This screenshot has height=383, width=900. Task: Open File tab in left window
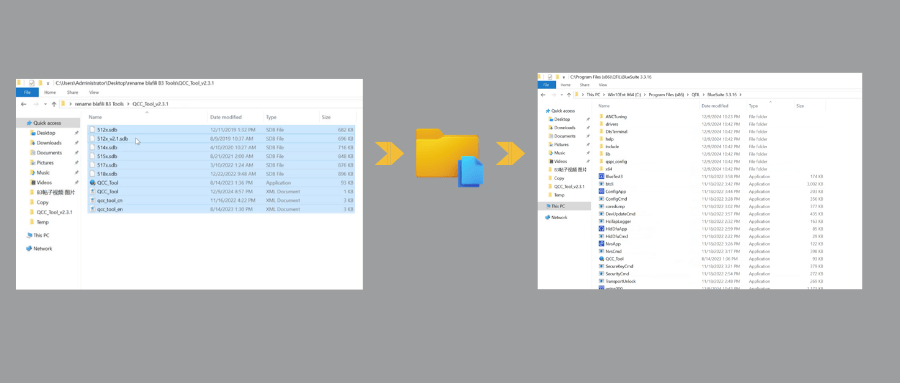[28, 92]
